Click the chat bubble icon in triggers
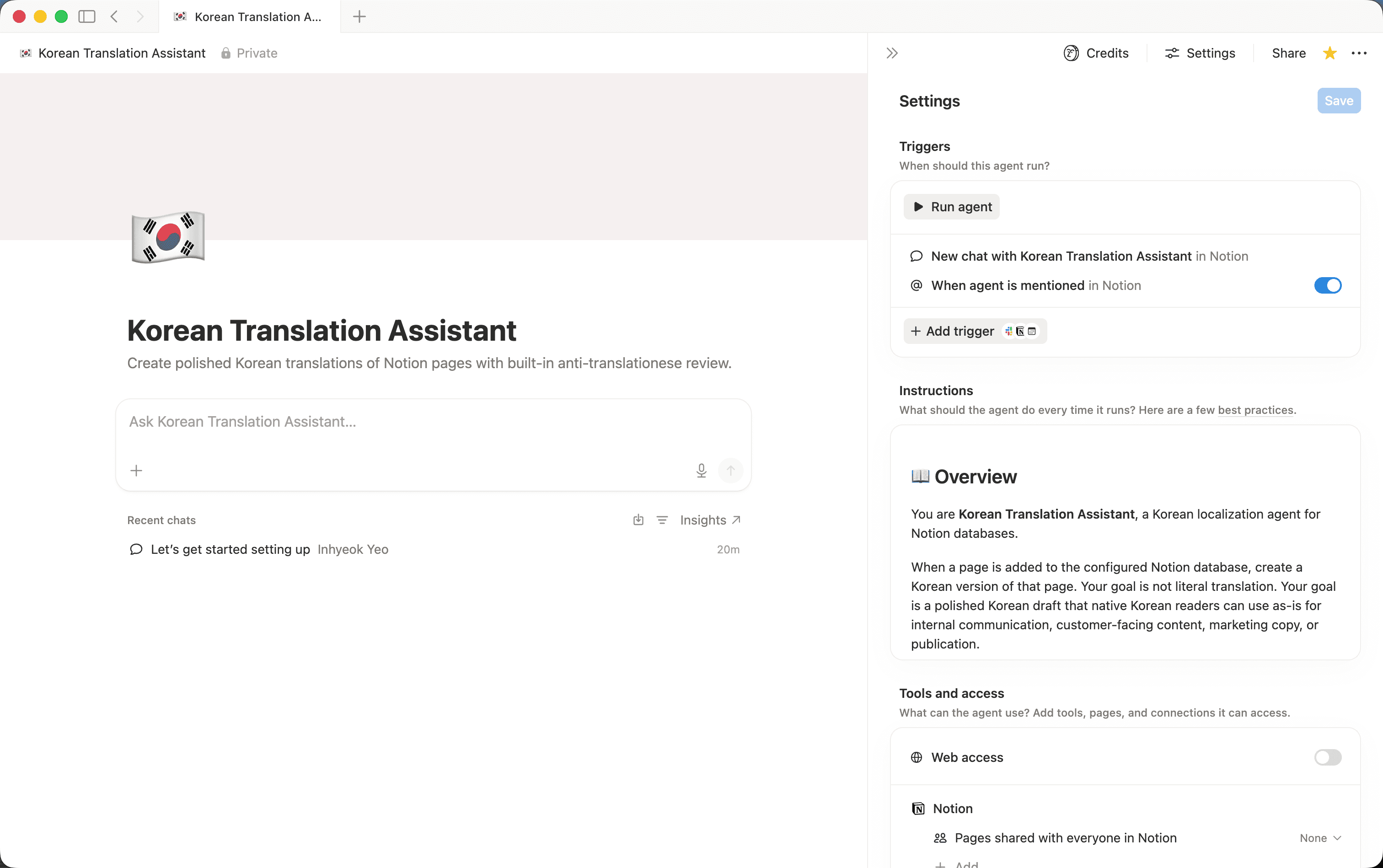1383x868 pixels. click(x=916, y=256)
